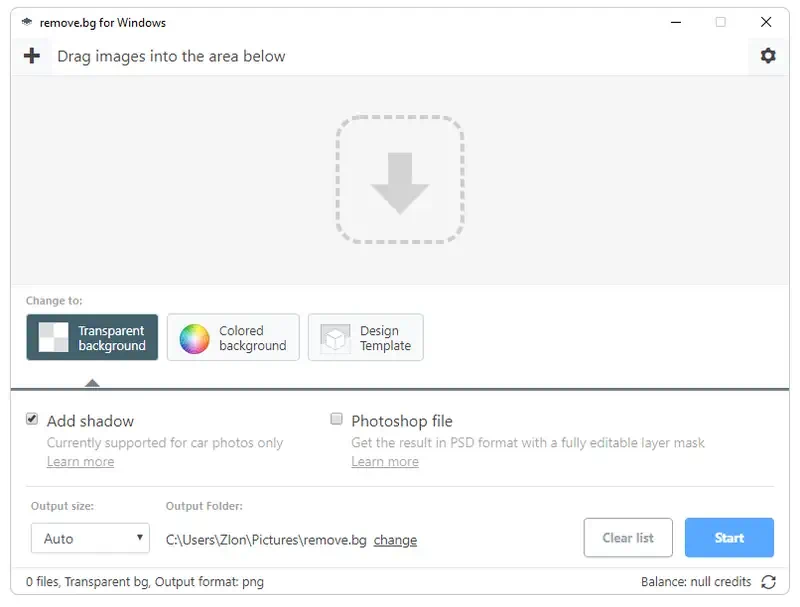Click the color wheel icon on Colored background
Viewport: 800px width, 607px height.
194,339
